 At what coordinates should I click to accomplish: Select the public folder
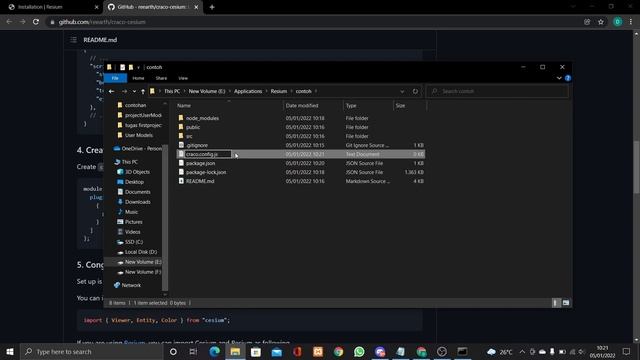(x=193, y=127)
